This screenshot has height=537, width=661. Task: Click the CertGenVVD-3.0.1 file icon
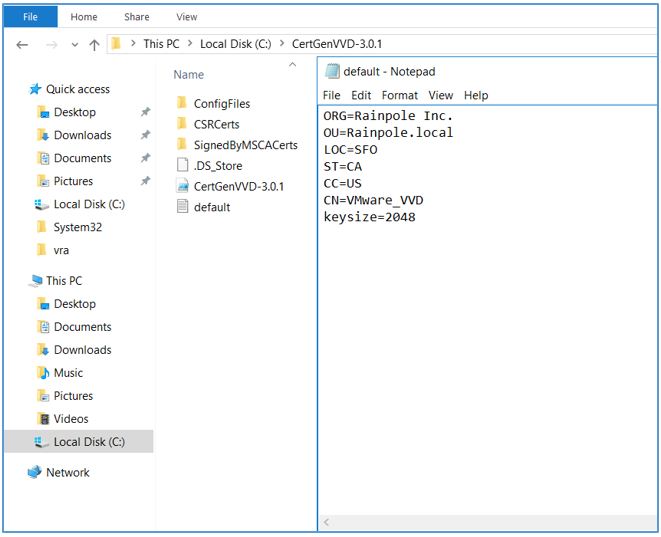click(x=183, y=186)
